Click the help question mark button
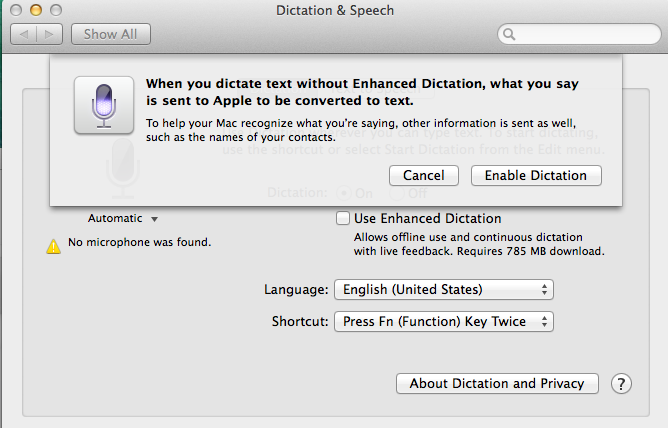 pos(621,384)
